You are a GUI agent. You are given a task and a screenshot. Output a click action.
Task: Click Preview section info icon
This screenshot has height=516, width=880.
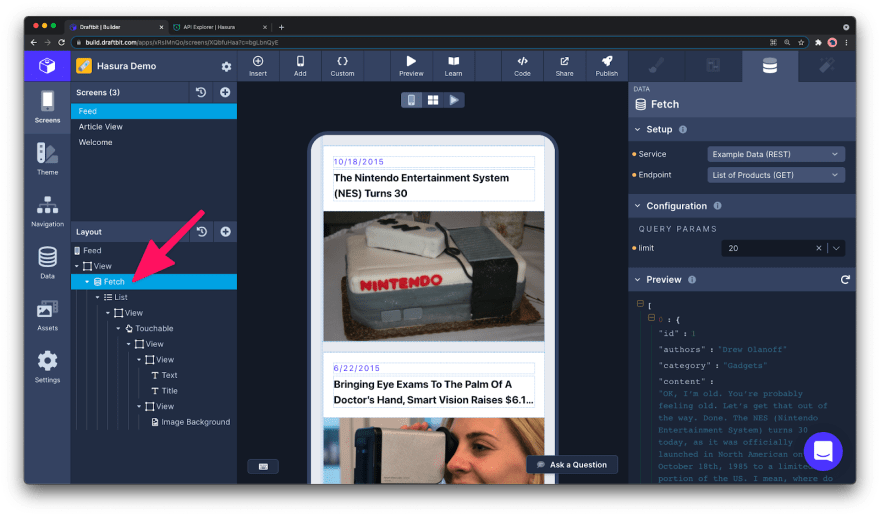tap(692, 280)
